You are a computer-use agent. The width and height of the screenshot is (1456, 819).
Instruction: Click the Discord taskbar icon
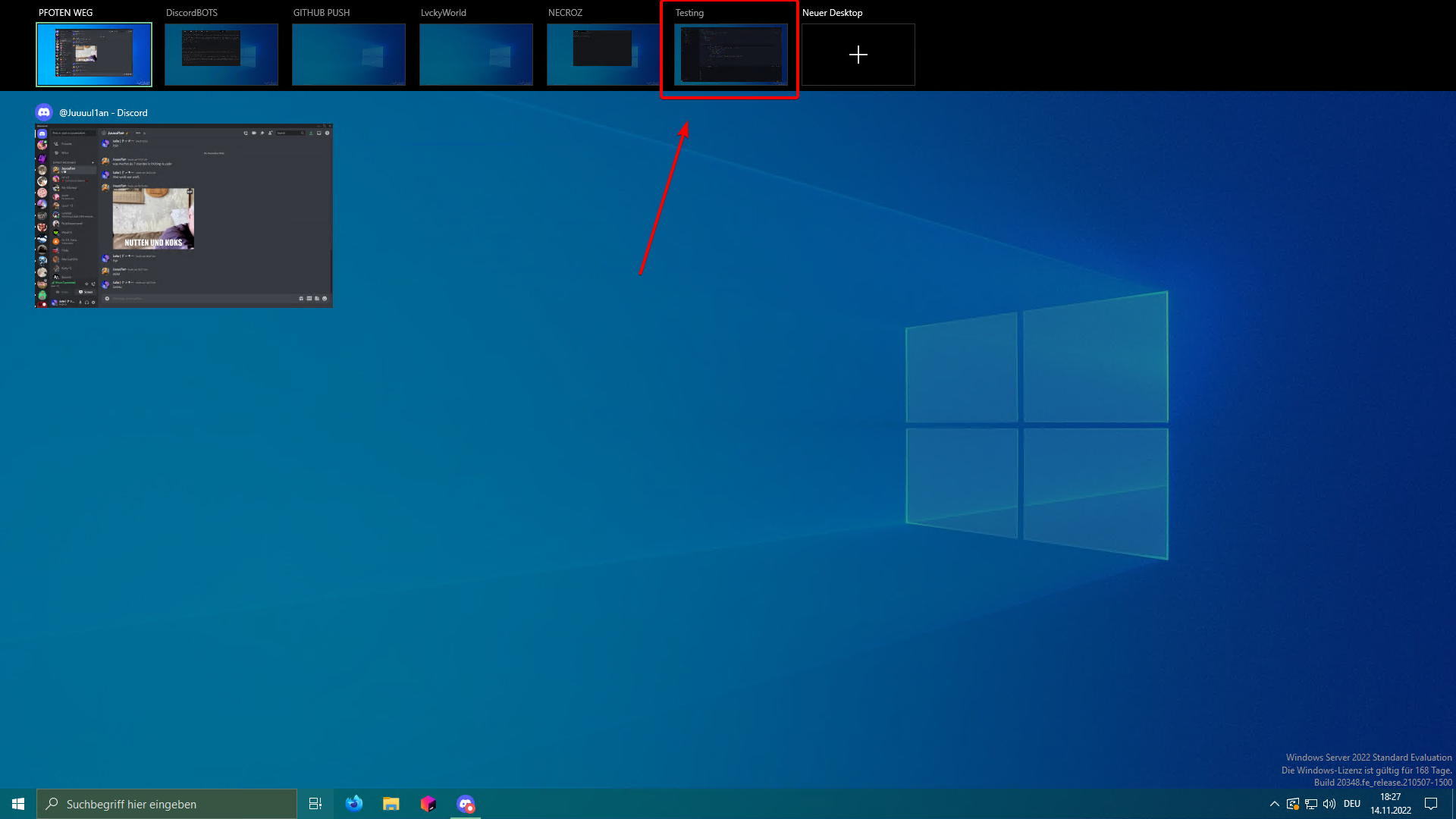pyautogui.click(x=466, y=804)
